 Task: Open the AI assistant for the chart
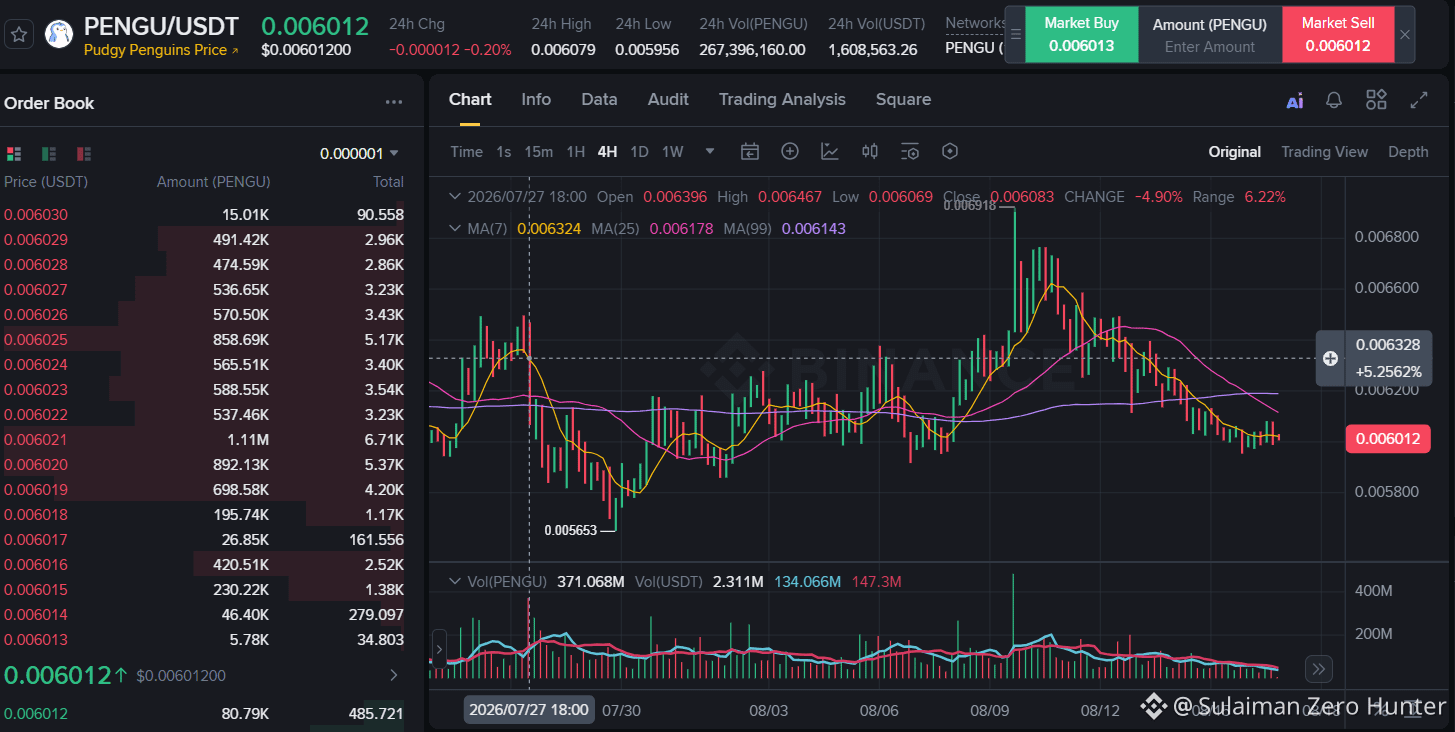pyautogui.click(x=1295, y=100)
